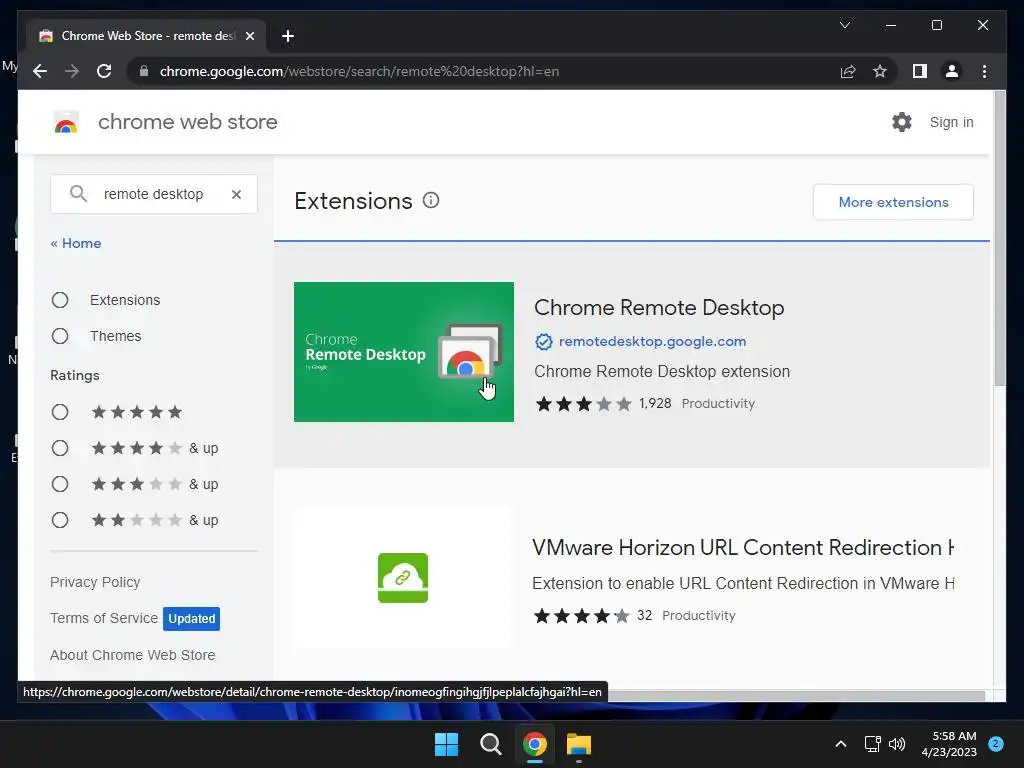This screenshot has width=1024, height=768.
Task: Open the notification center badge
Action: 995,744
